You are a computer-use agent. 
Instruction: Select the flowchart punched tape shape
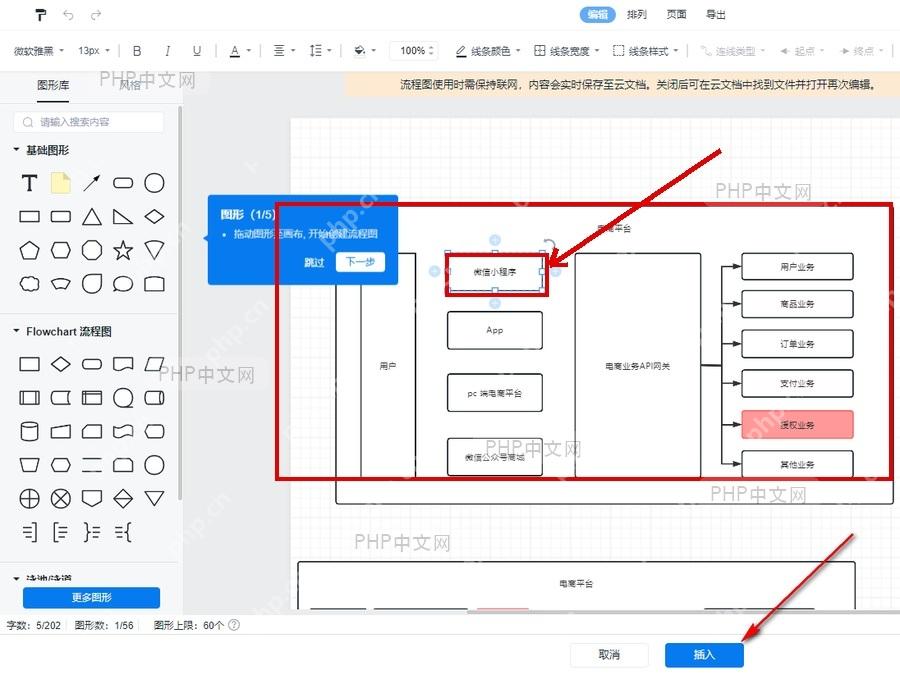(x=123, y=431)
